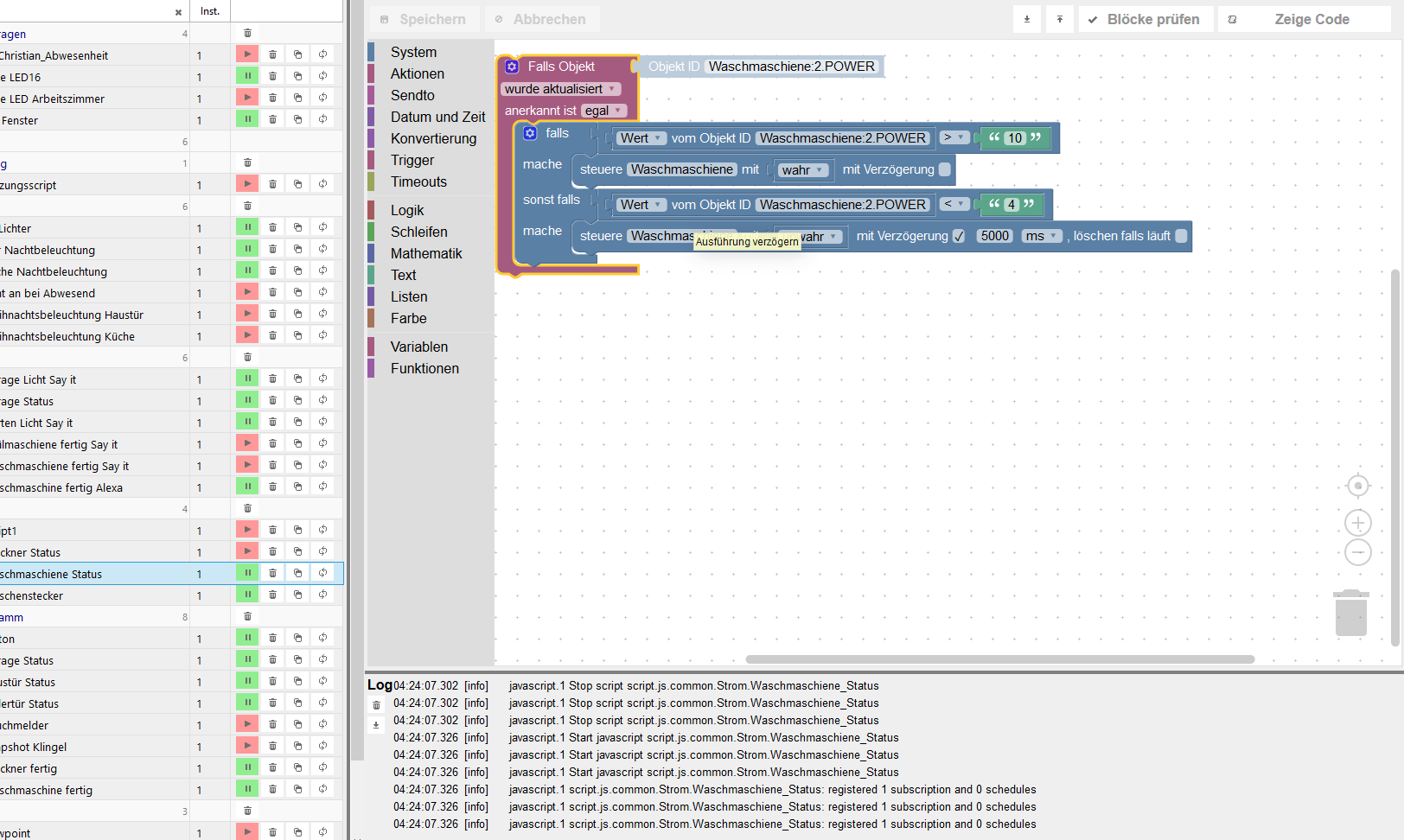Zoom in on the Blockly workspace

(1358, 523)
